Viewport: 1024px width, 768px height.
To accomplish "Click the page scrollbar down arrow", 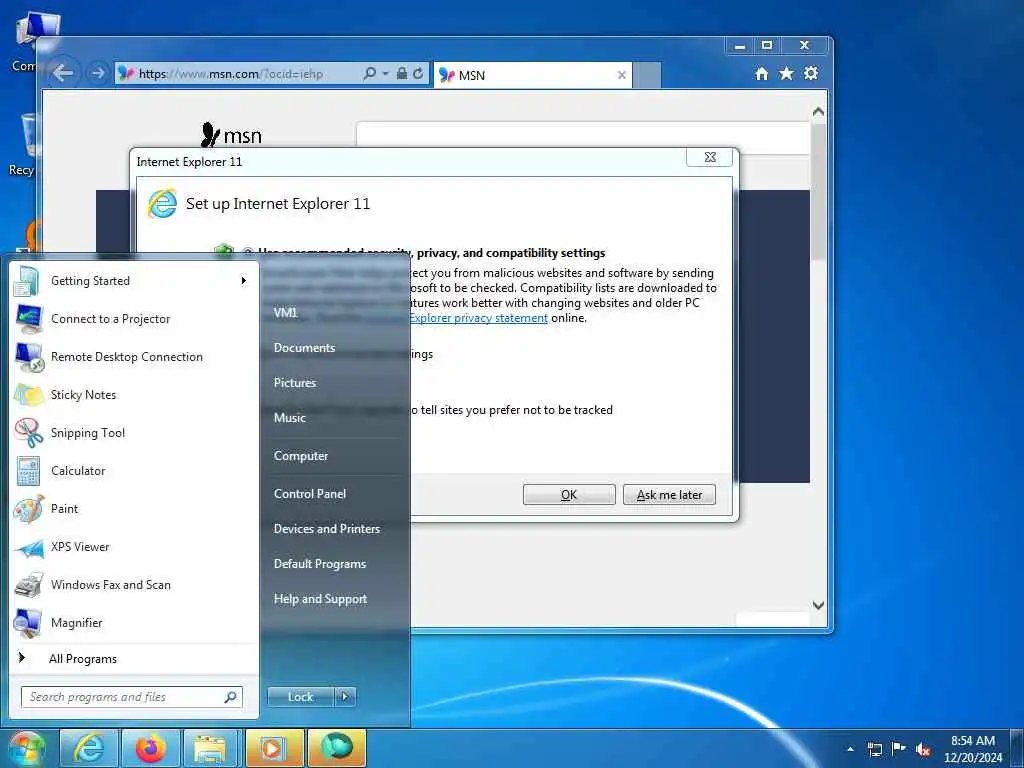I will point(818,605).
